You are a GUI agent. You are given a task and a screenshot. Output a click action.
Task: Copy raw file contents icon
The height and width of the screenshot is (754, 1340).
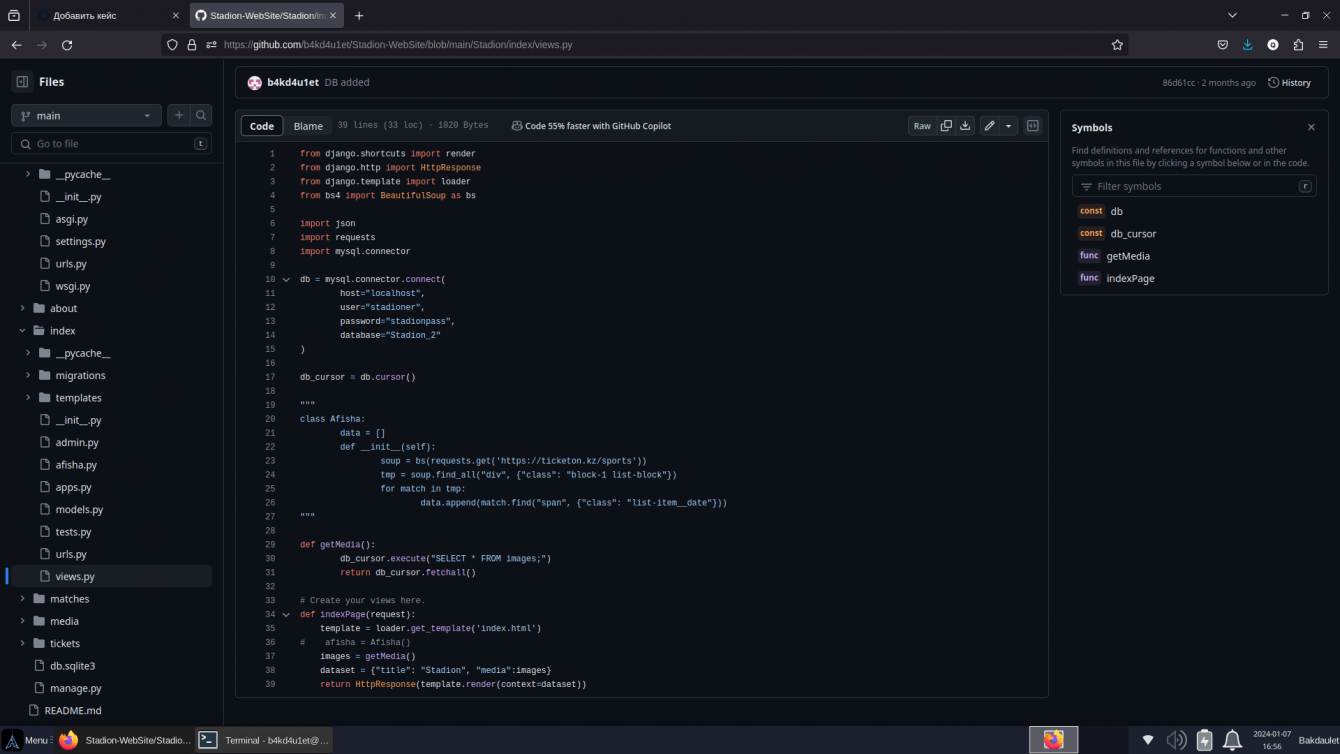pyautogui.click(x=946, y=126)
